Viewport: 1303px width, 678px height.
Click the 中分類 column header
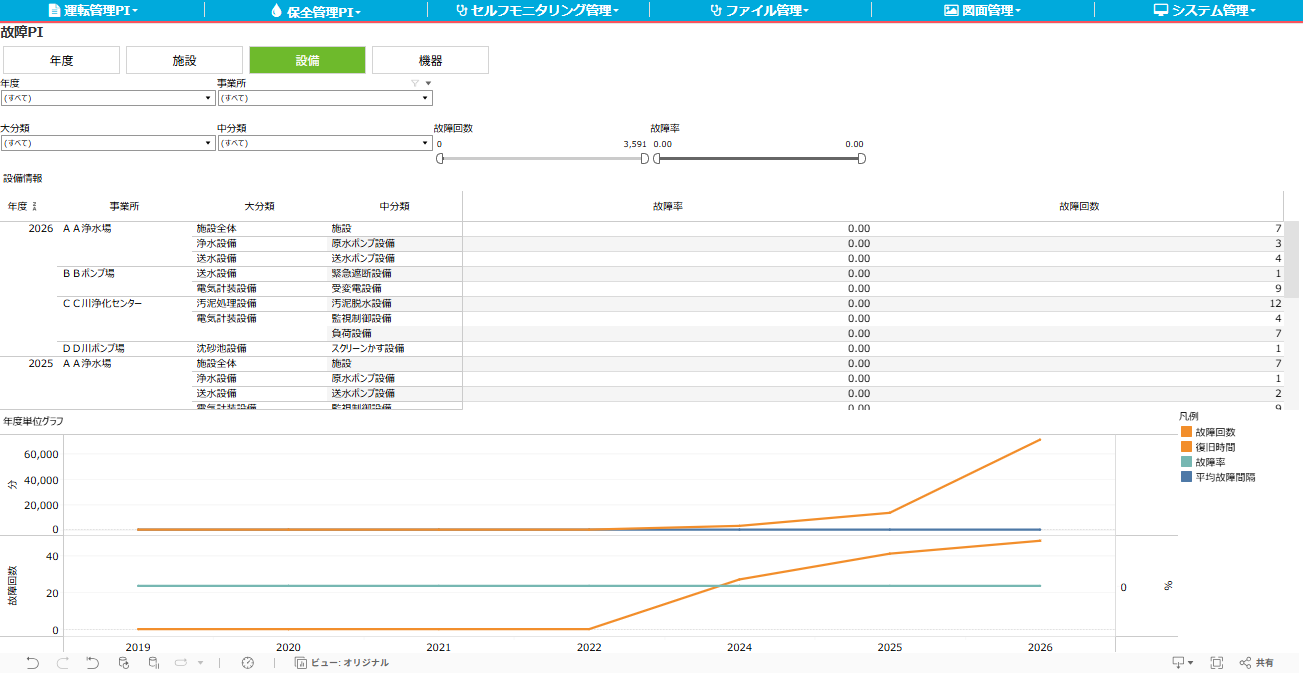[394, 206]
